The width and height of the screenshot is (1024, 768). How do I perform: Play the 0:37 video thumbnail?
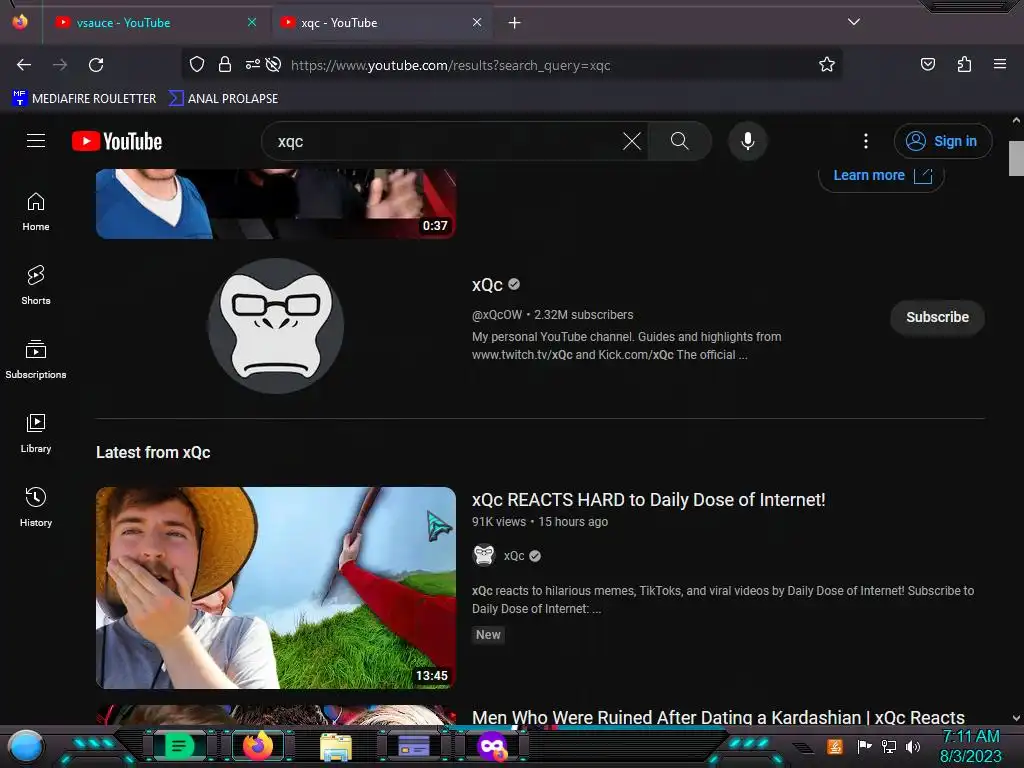click(276, 203)
